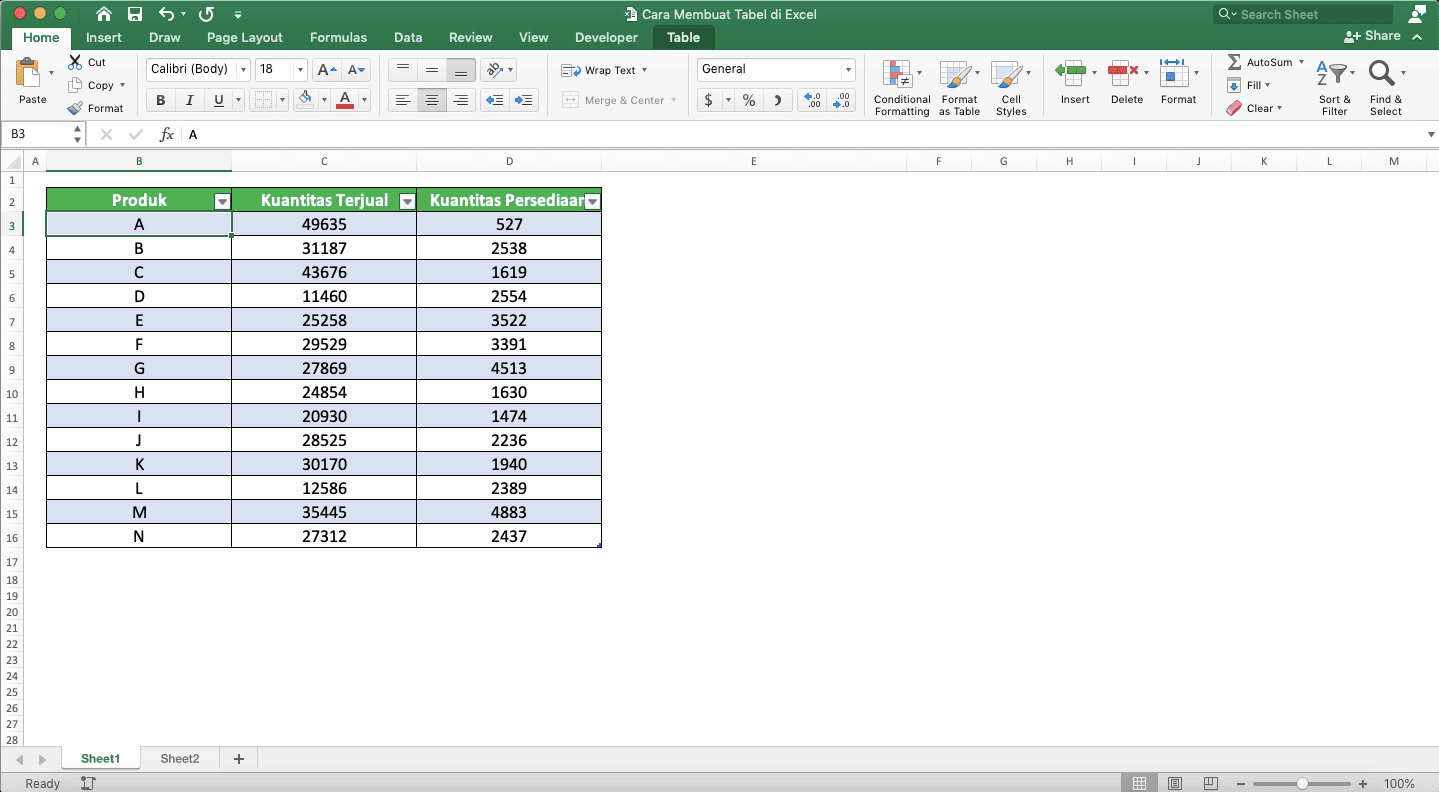Click the Format painter brush icon
This screenshot has height=792, width=1439.
pyautogui.click(x=75, y=108)
